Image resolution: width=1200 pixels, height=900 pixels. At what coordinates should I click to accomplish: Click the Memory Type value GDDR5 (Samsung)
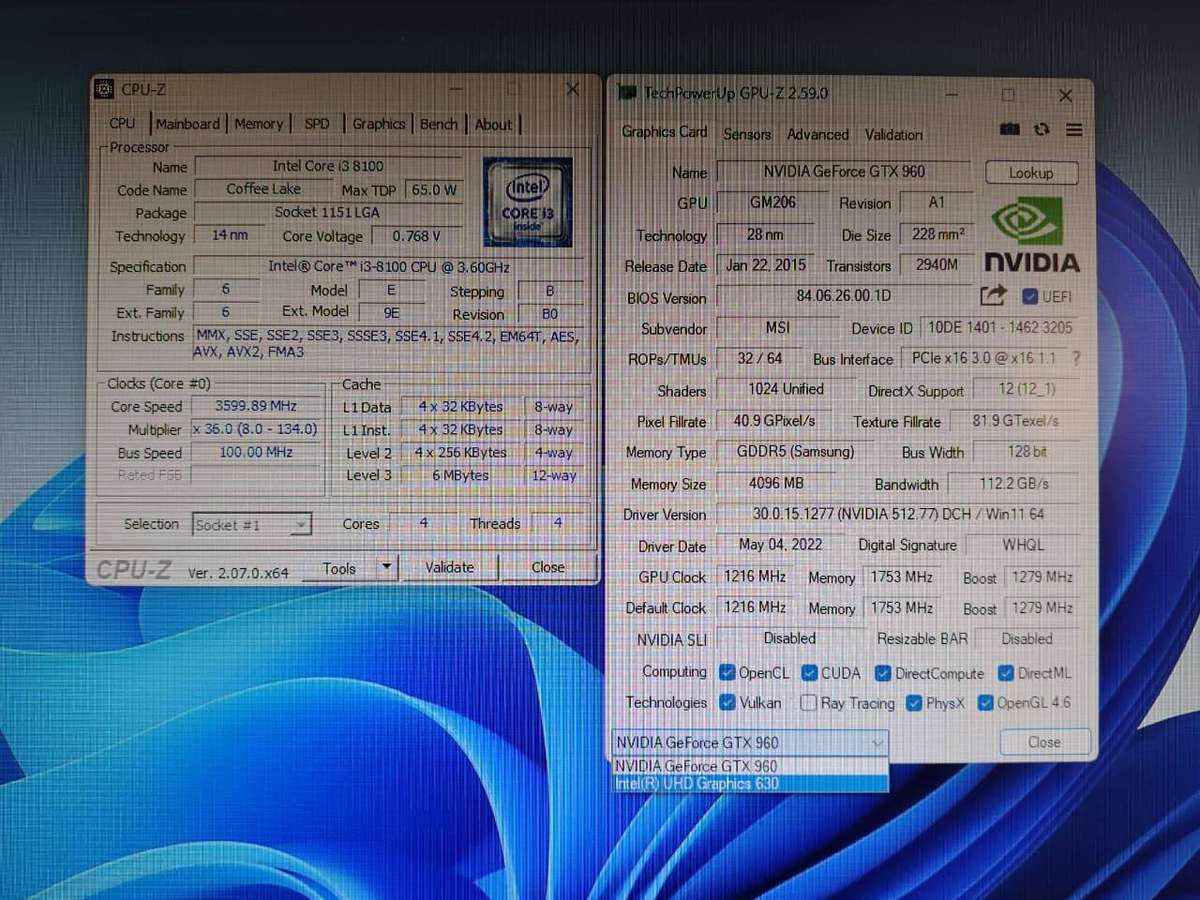pos(796,451)
